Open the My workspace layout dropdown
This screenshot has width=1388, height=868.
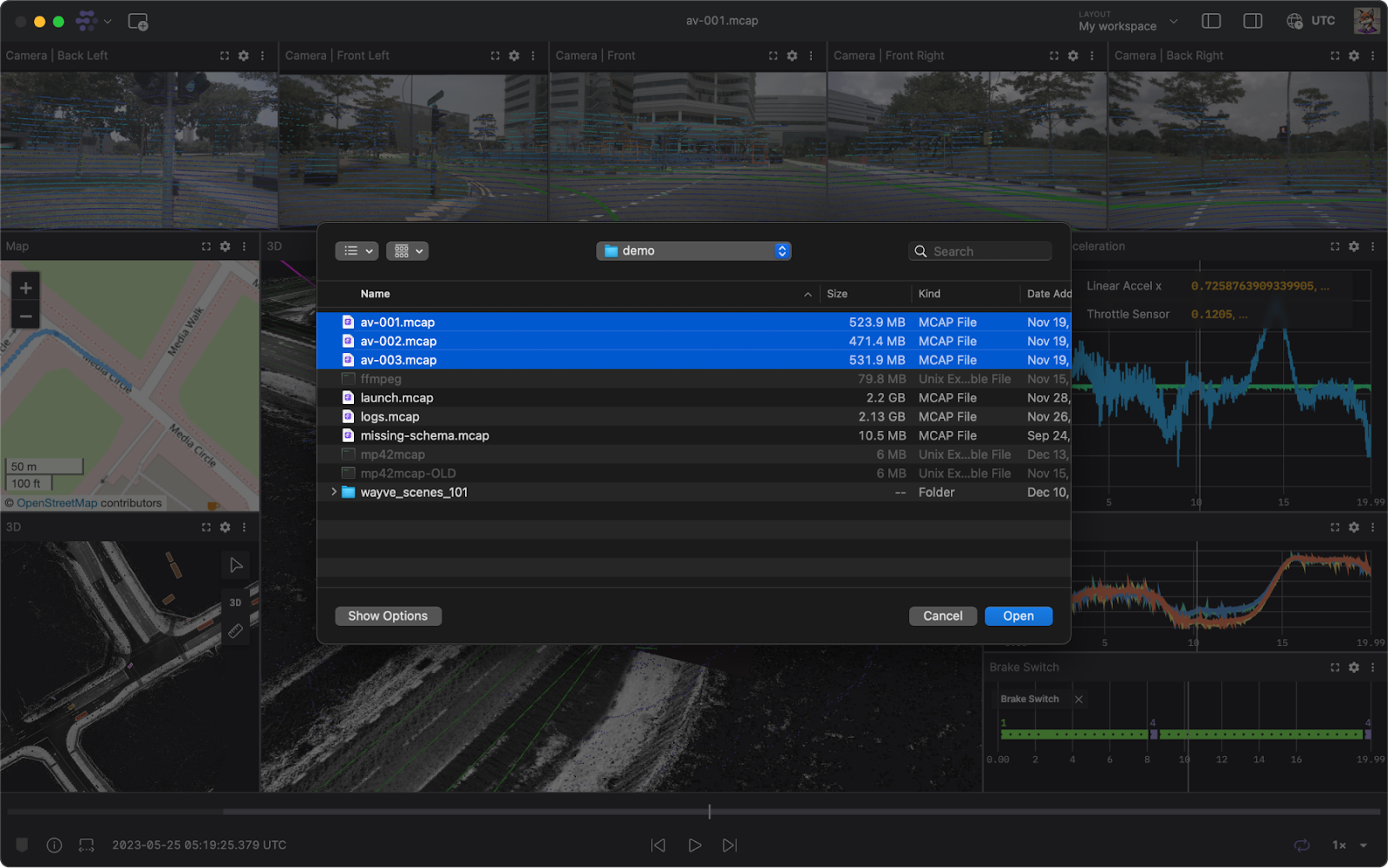point(1128,22)
